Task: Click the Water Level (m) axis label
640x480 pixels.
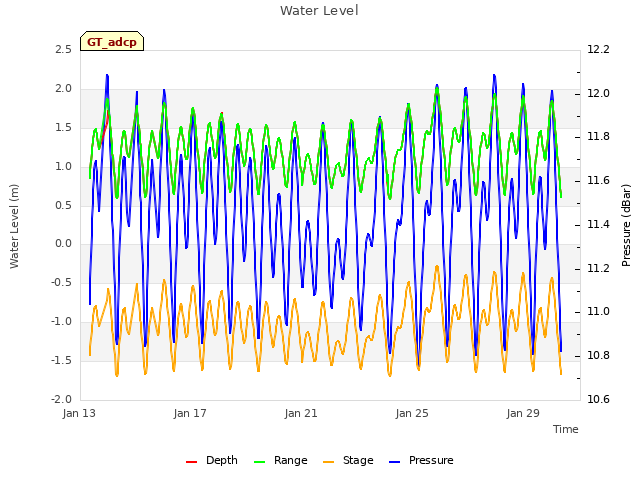Action: pos(14,226)
